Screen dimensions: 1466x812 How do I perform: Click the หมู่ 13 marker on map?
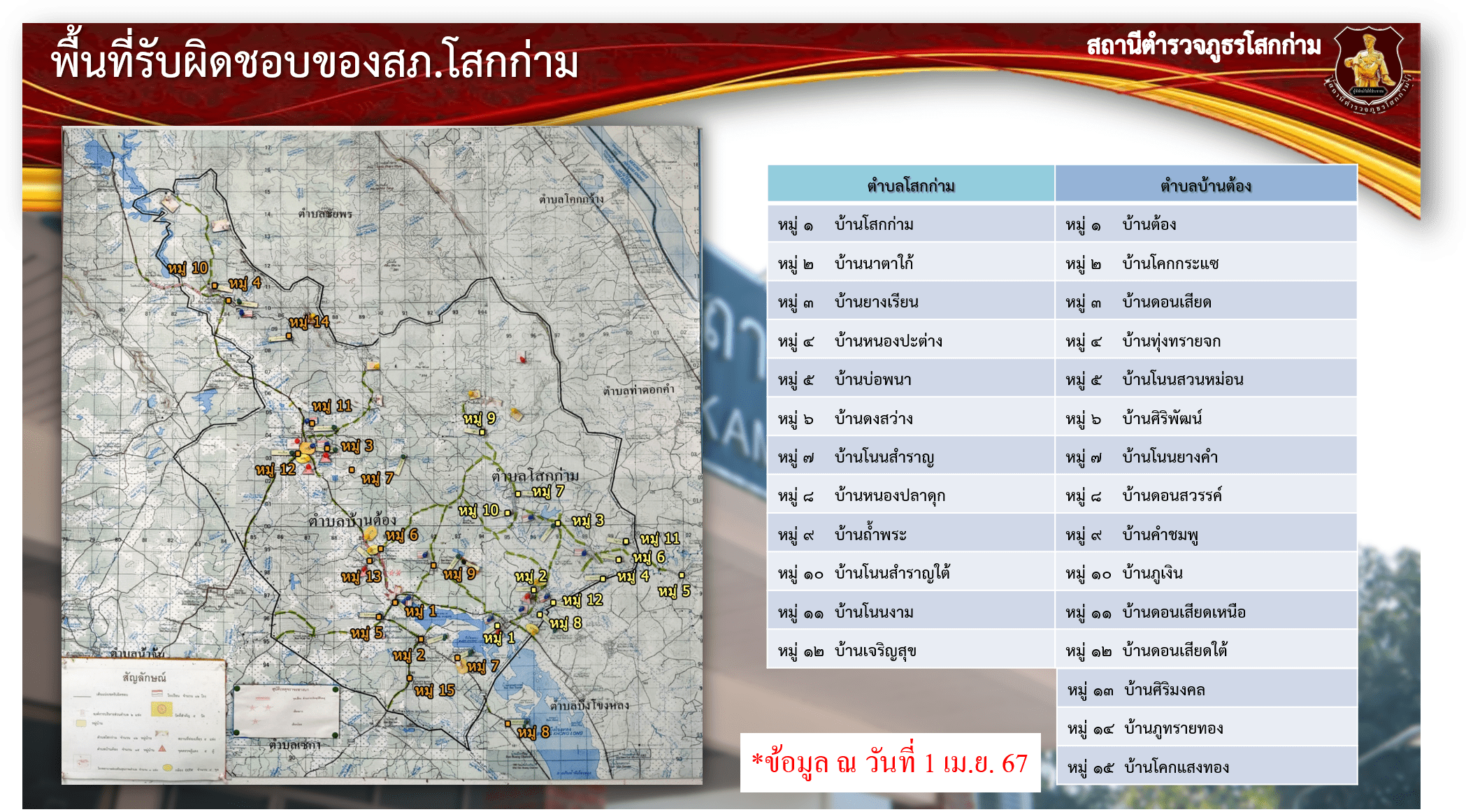[x=361, y=577]
